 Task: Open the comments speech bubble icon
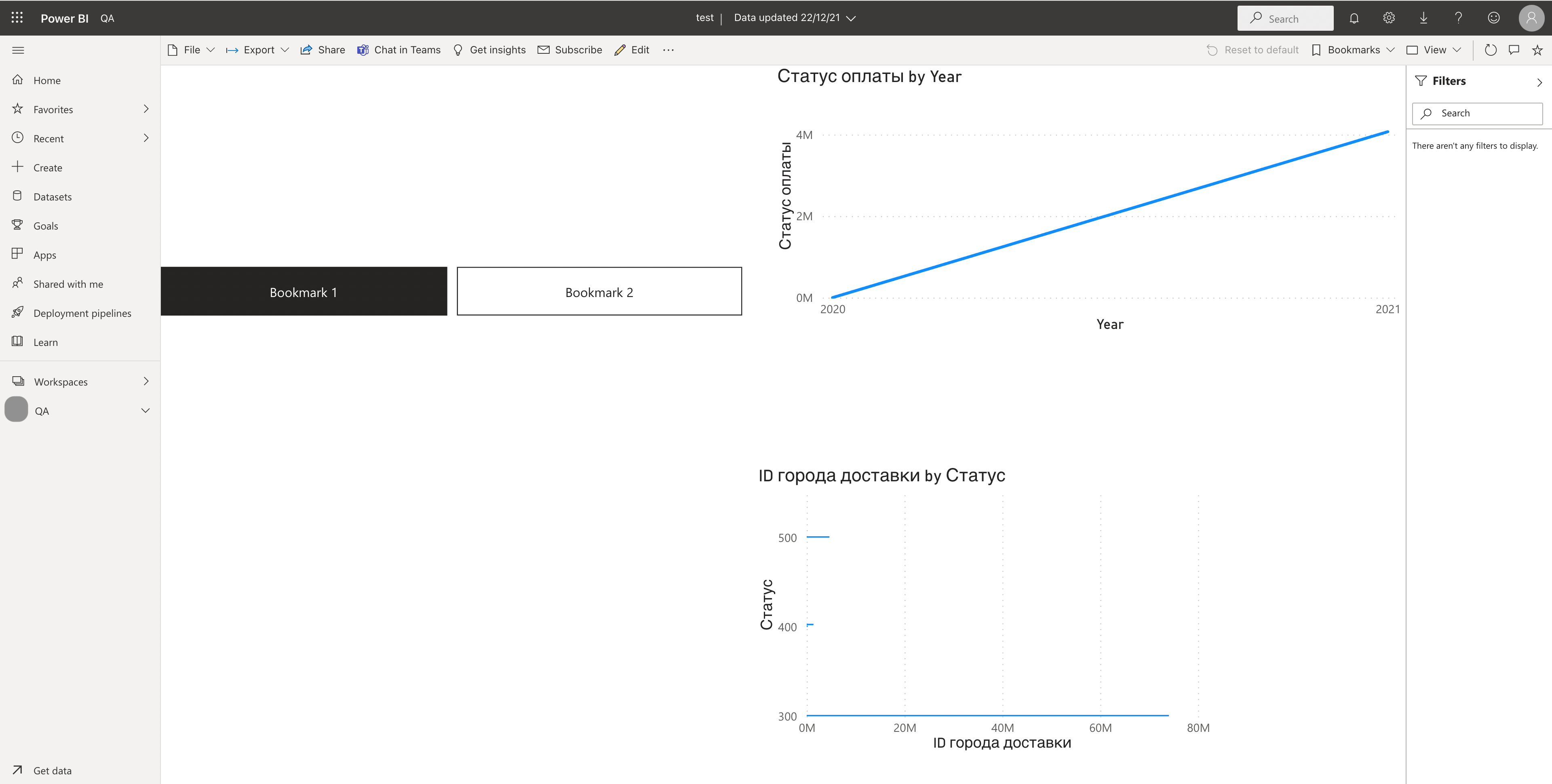coord(1514,50)
